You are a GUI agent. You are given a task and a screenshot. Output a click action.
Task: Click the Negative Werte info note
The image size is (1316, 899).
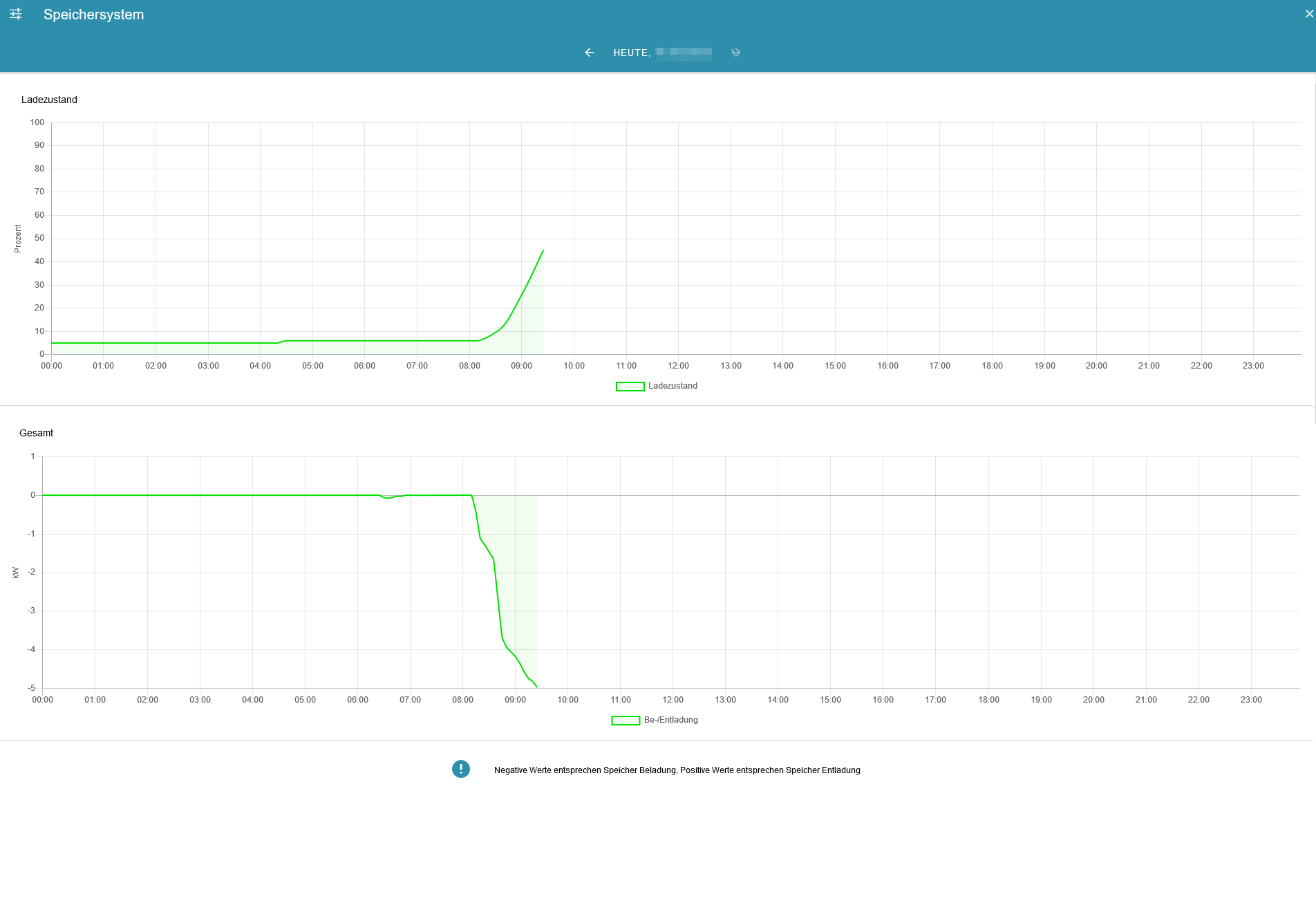pos(677,770)
